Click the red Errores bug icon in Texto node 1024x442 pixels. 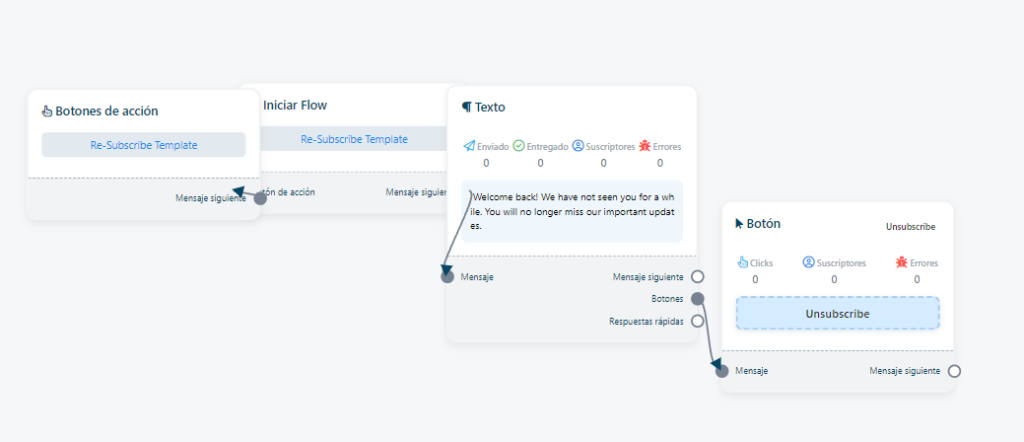644,146
